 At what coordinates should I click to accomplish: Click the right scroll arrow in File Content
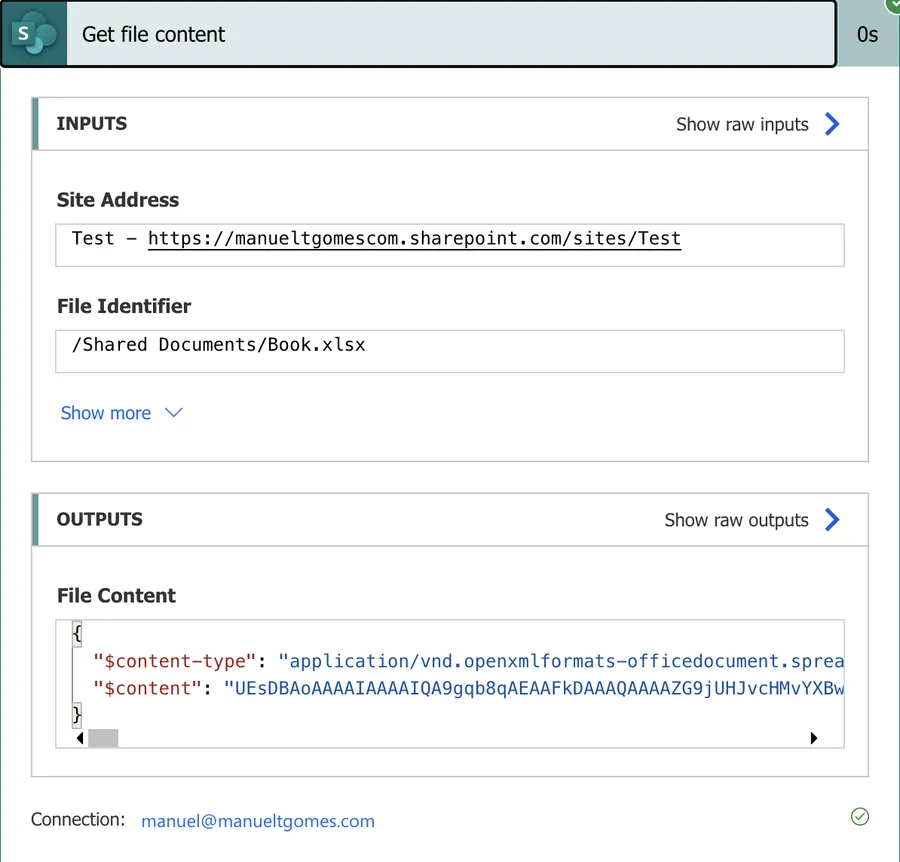pos(814,738)
